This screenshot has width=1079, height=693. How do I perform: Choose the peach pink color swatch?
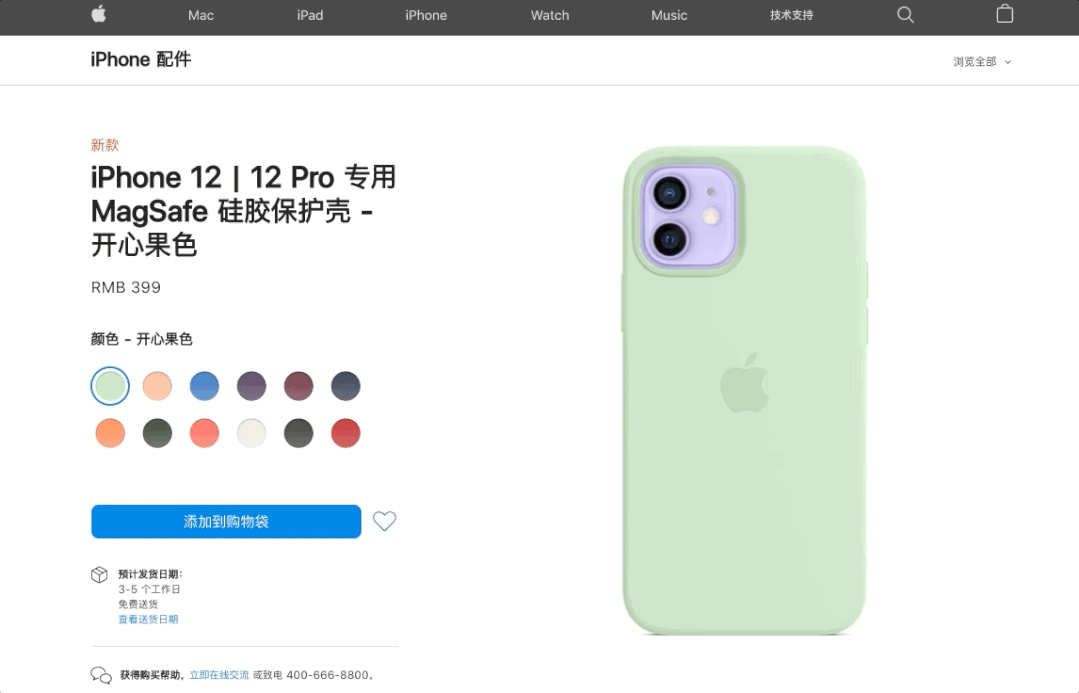point(157,386)
